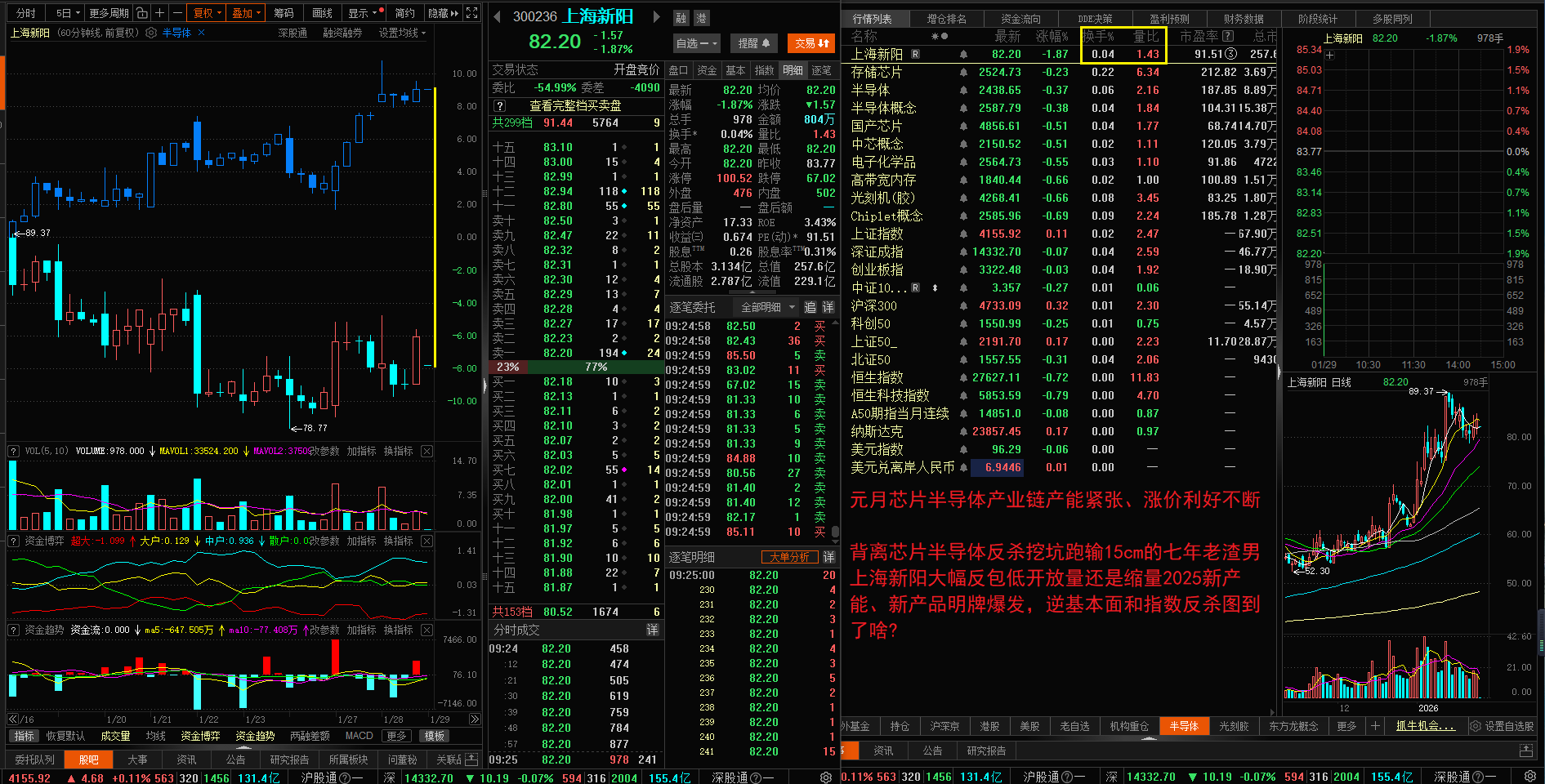The width and height of the screenshot is (1545, 784).
Task: Zoom in the K-line chart with plus
Action: coord(160,13)
